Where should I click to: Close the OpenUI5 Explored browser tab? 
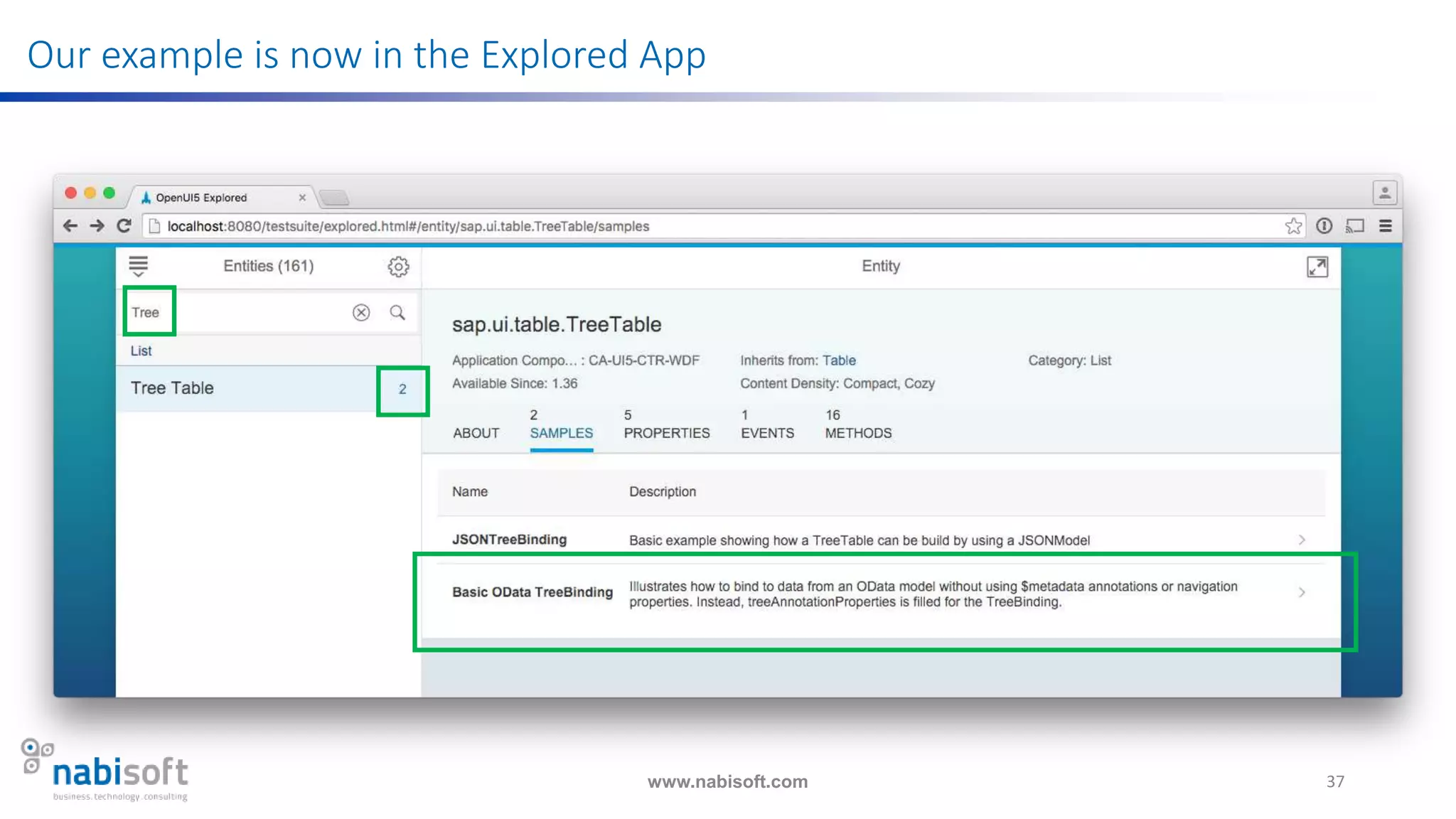302,198
